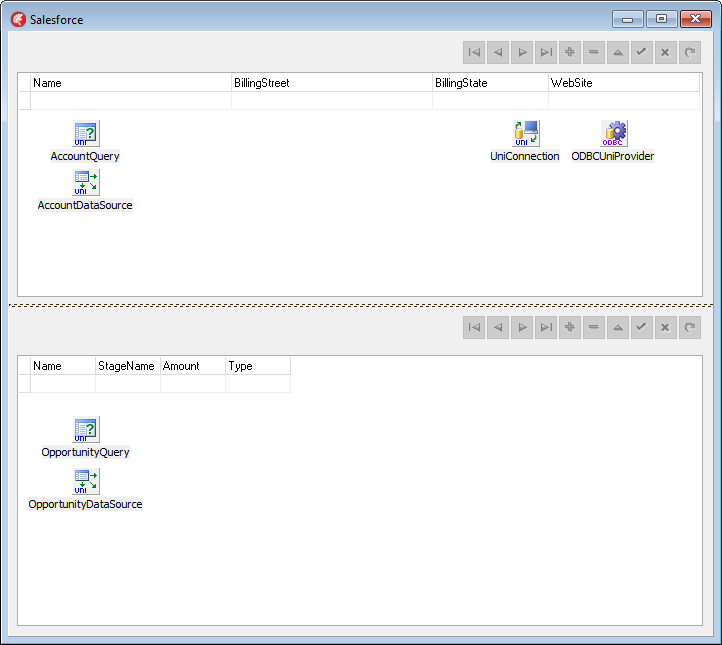This screenshot has height=645, width=722.
Task: Go to previous record in Opportunity navigator
Action: coord(498,327)
